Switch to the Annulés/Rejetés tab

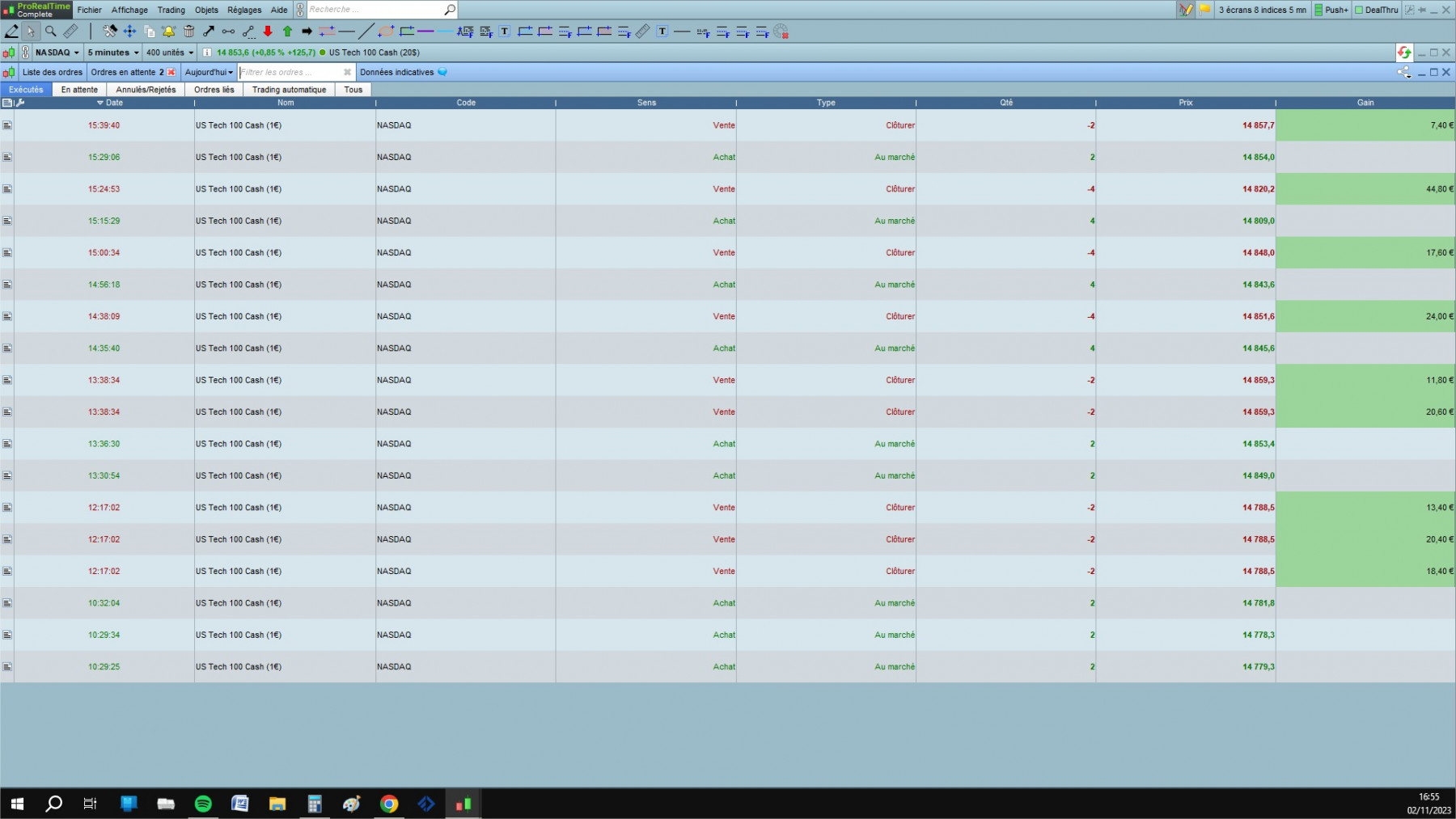tap(146, 90)
